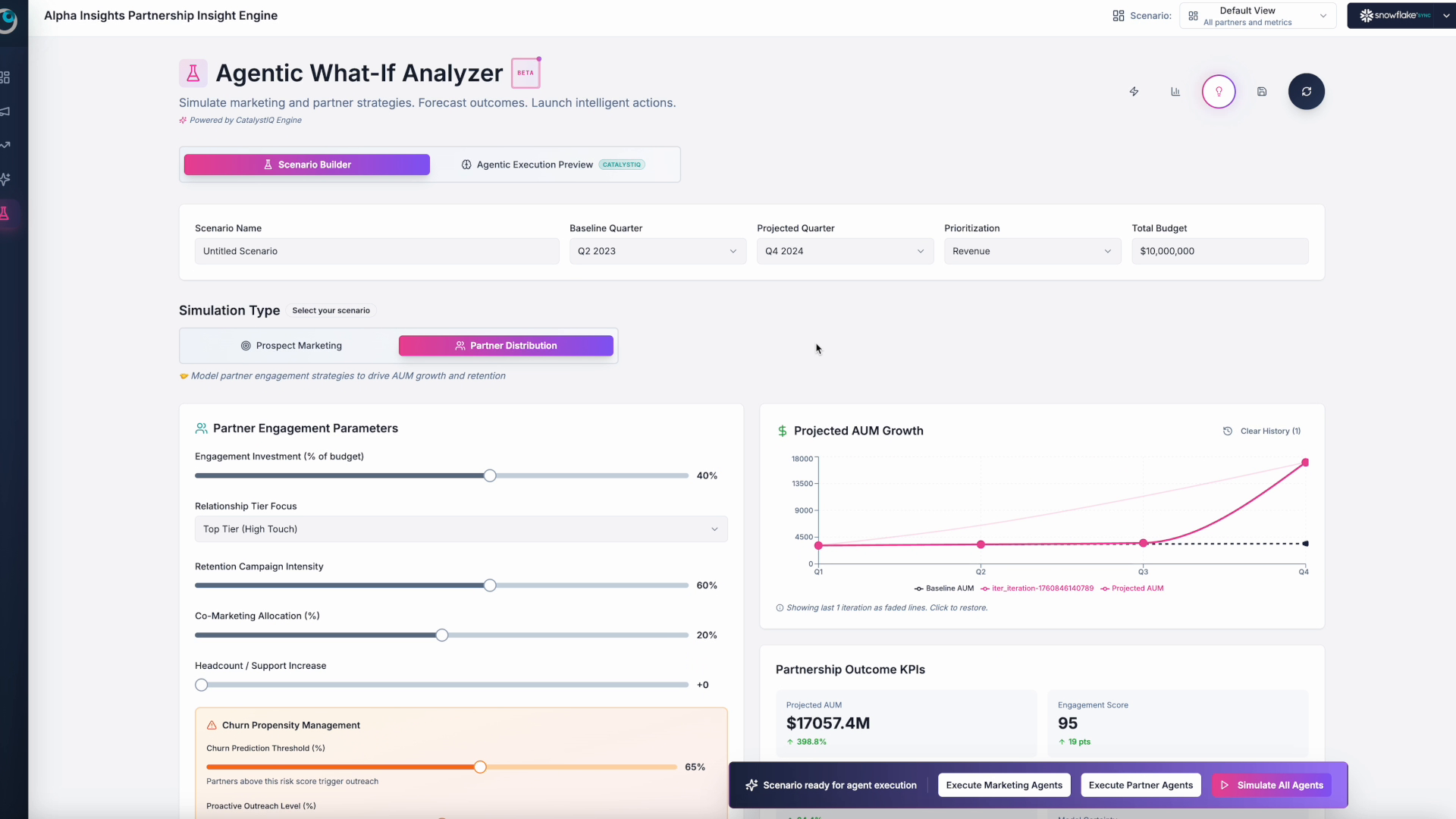Click the flask icon in left sidebar
Viewport: 1456px width, 819px height.
[5, 214]
